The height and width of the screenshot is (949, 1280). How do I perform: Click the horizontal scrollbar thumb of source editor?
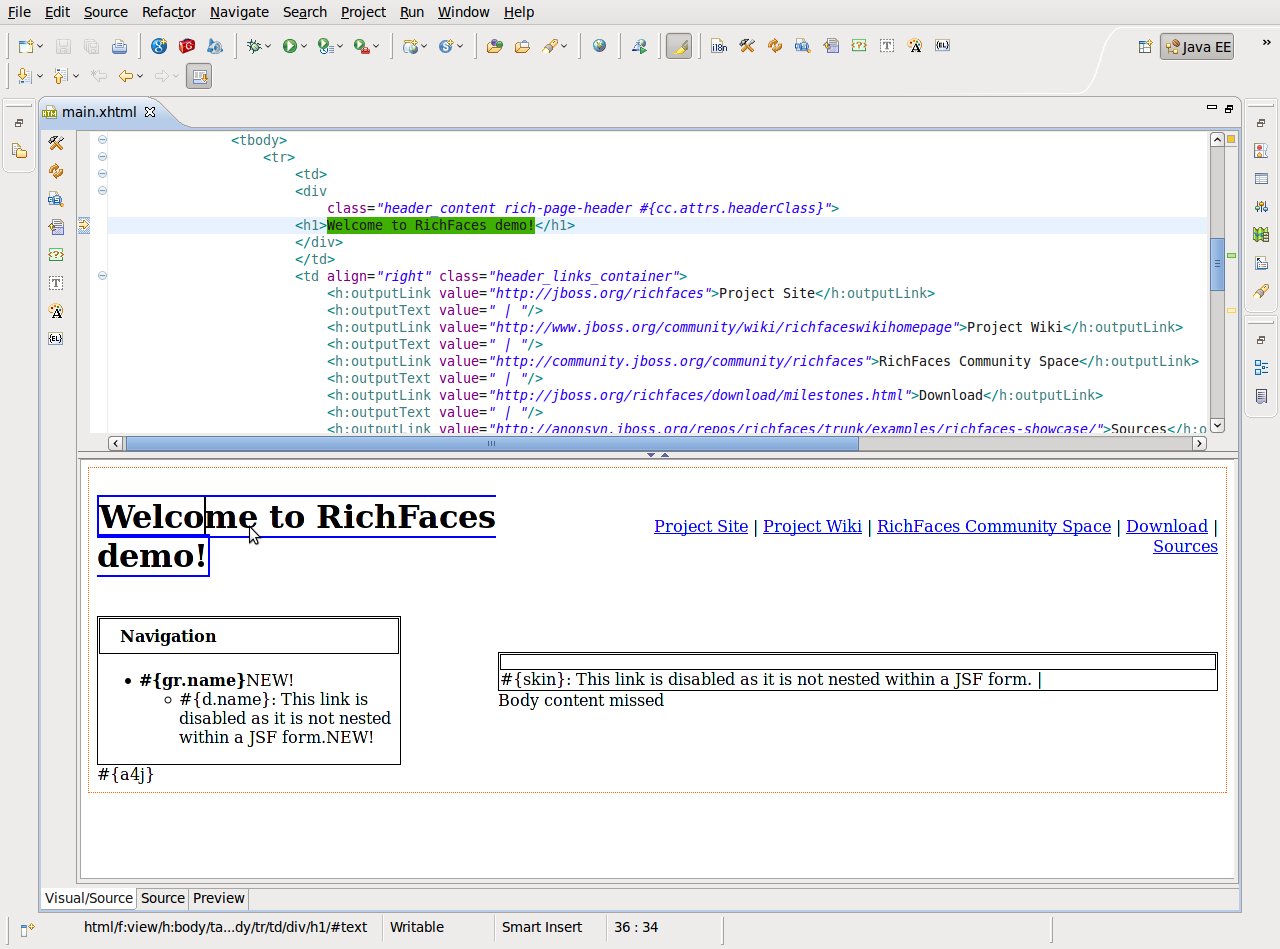coord(491,443)
